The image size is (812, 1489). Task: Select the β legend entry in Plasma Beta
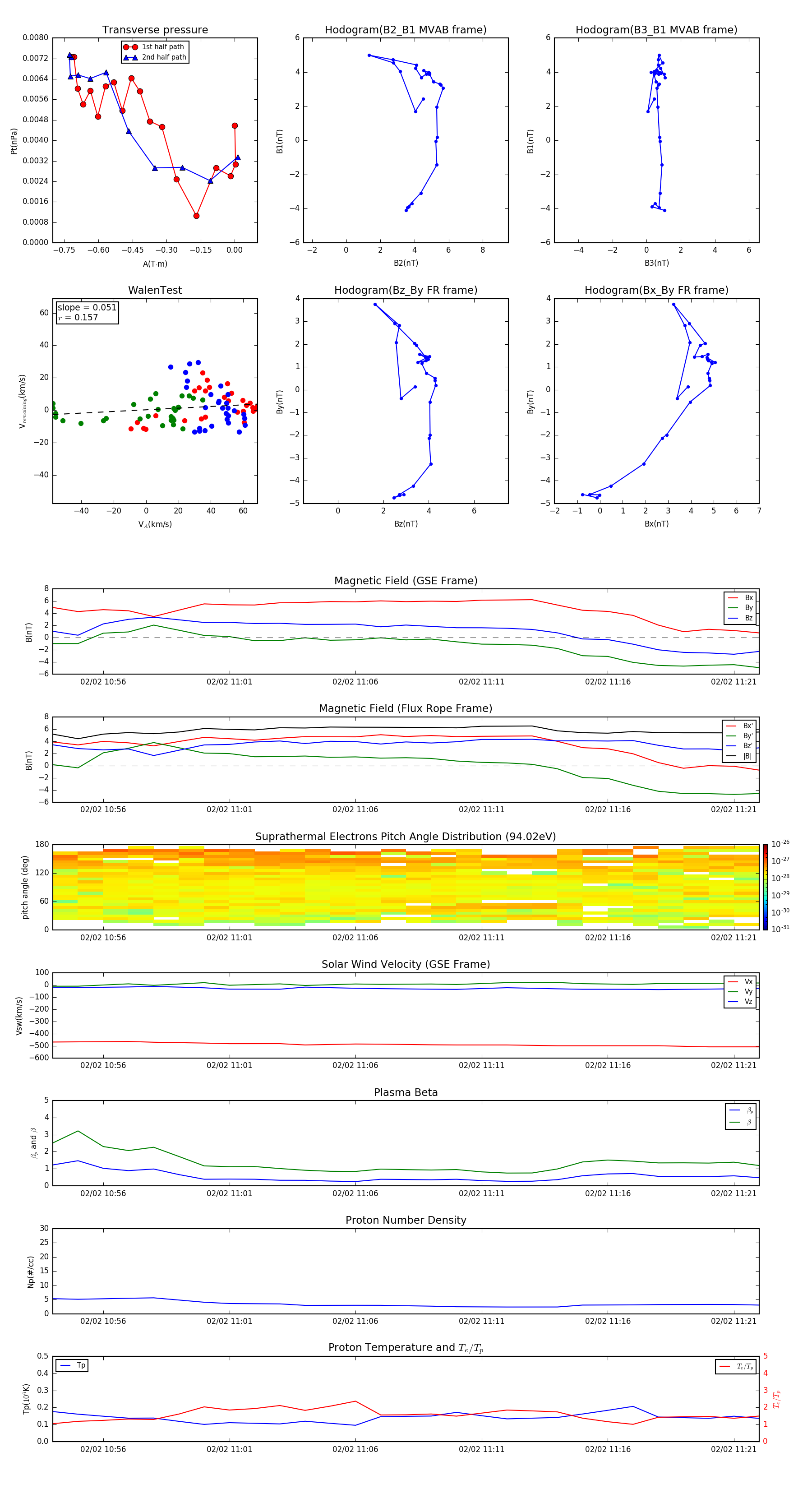click(x=741, y=1122)
